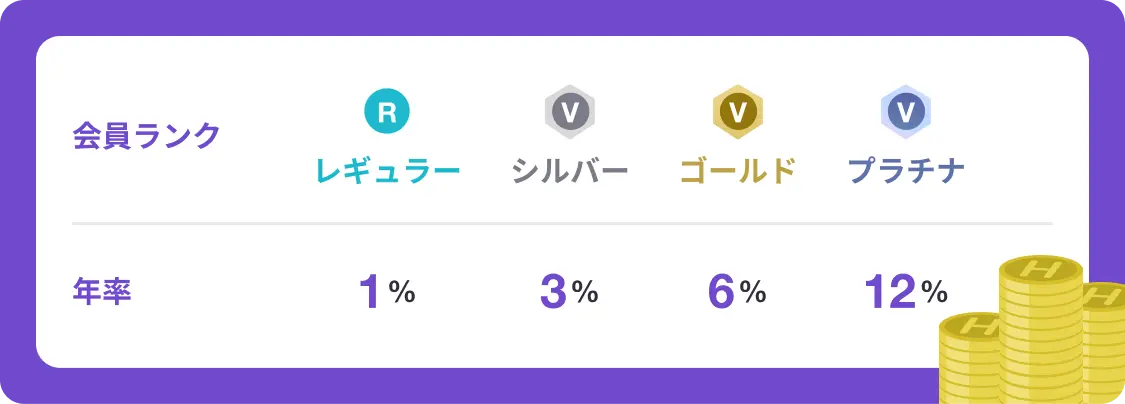1125x404 pixels.
Task: Click the 3% annual rate value
Action: tap(569, 293)
